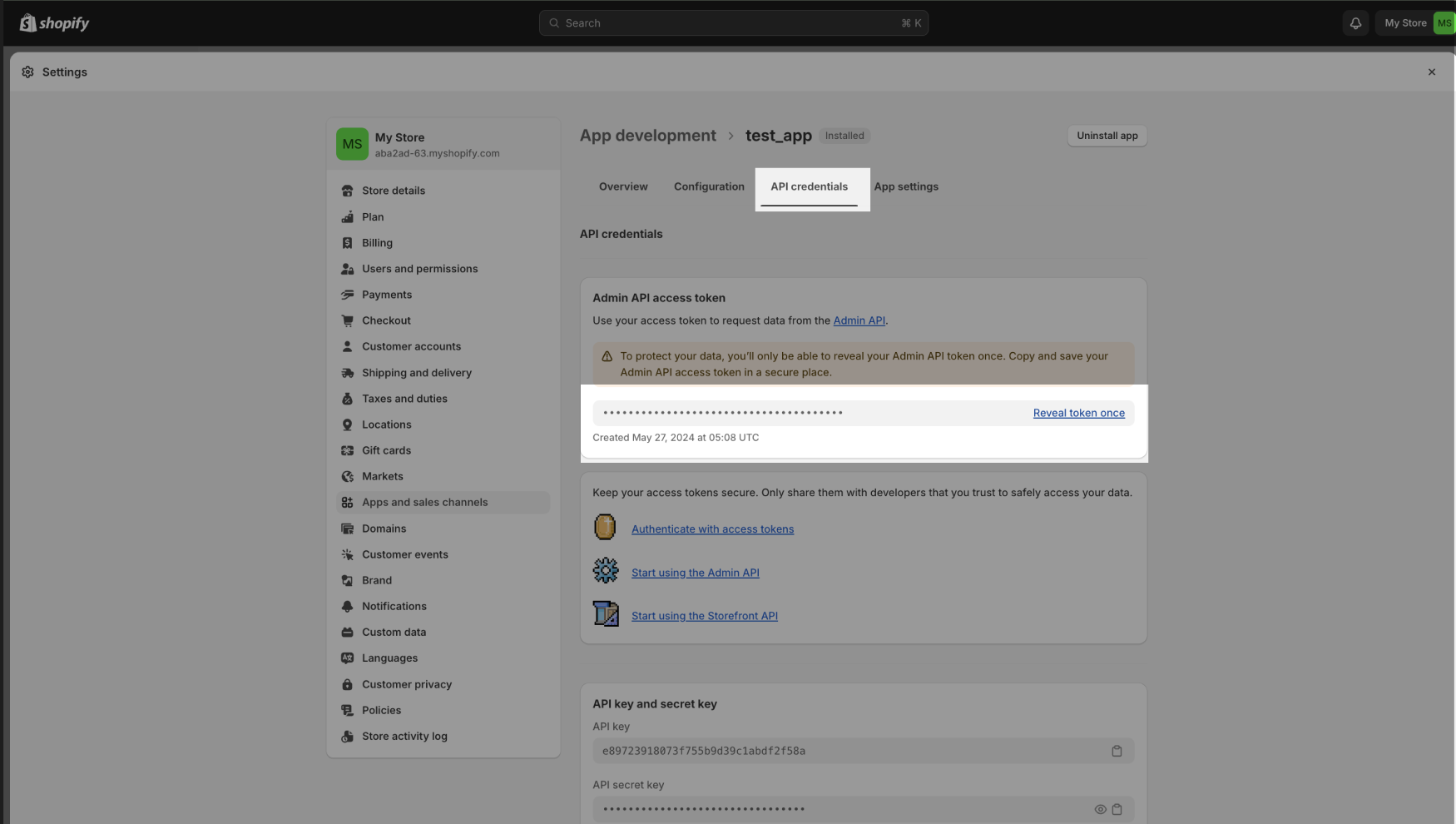Switch to the Overview tab

coord(623,186)
